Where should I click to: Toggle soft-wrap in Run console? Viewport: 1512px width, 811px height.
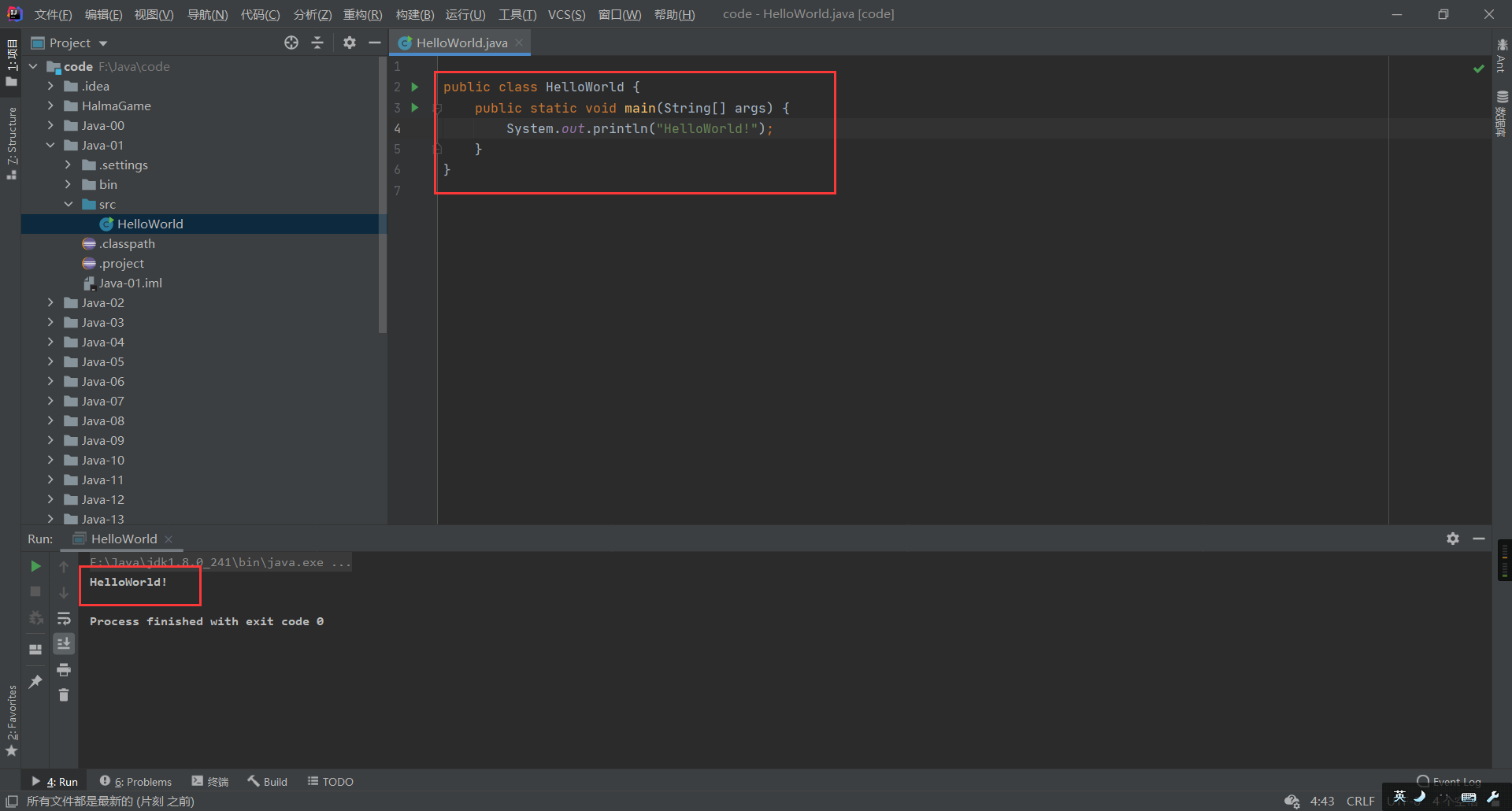point(64,618)
